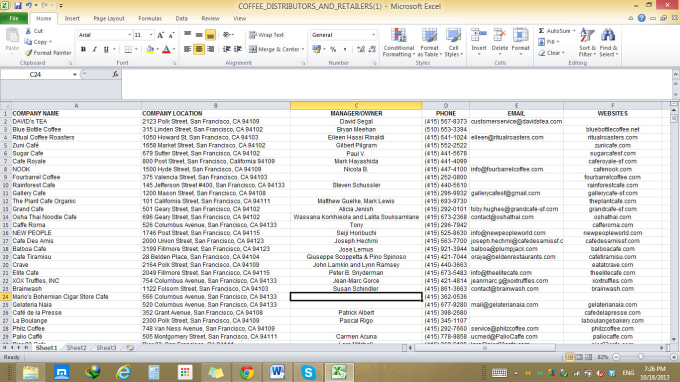The height and width of the screenshot is (382, 680).
Task: Click Increase Decimal icon
Action: [361, 49]
